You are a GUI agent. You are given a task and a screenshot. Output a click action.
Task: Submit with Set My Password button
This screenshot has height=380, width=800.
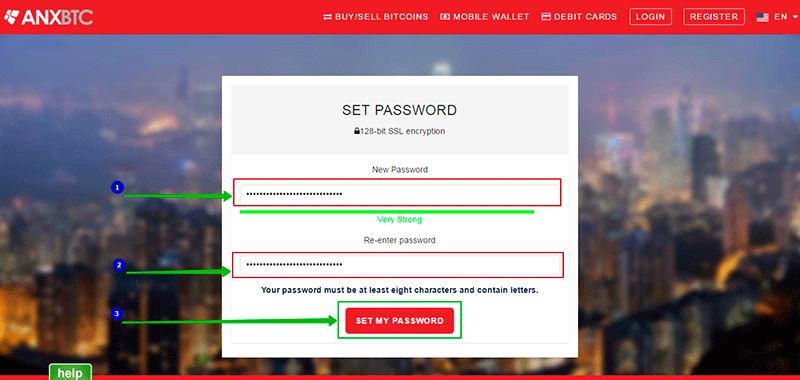click(x=399, y=321)
